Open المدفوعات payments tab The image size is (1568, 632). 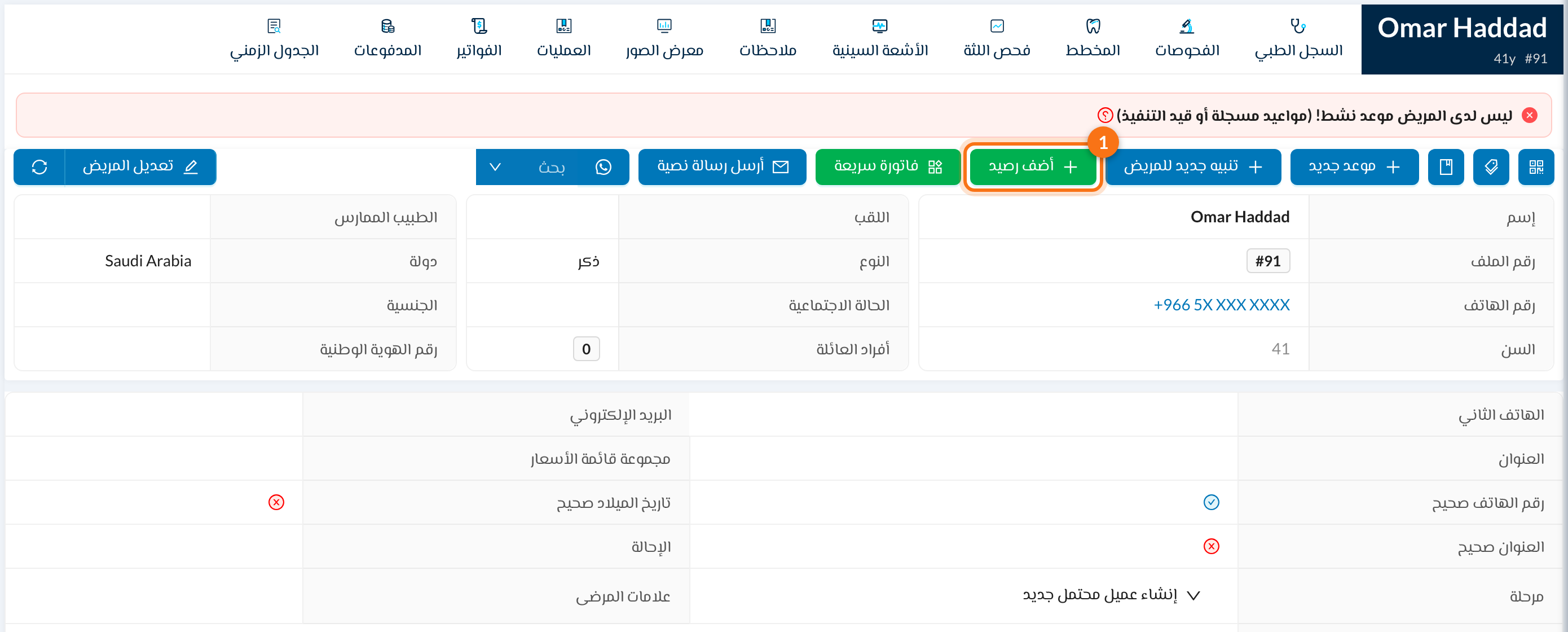click(387, 38)
